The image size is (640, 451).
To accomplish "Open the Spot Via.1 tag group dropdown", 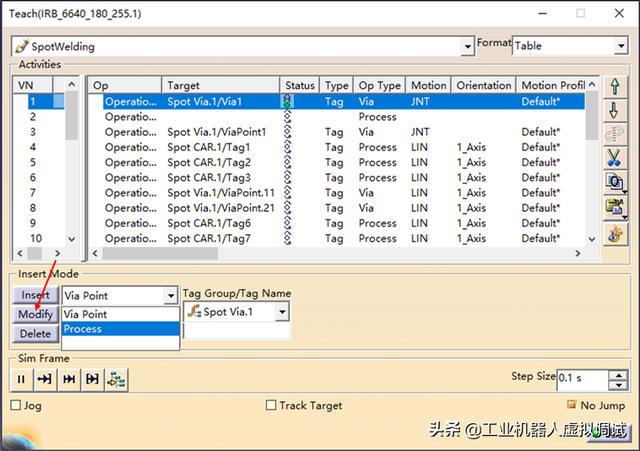I will (x=282, y=312).
